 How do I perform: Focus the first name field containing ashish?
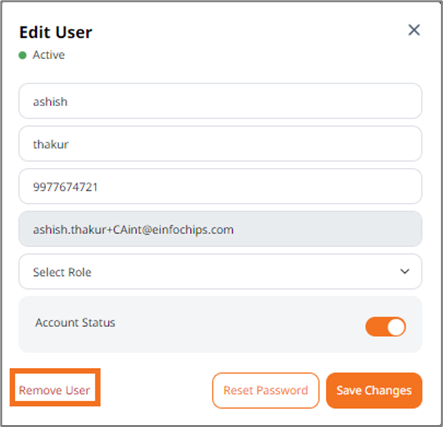coord(220,101)
